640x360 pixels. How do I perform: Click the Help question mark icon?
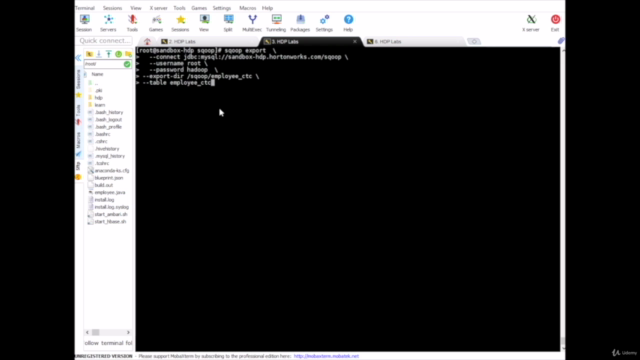(348, 23)
